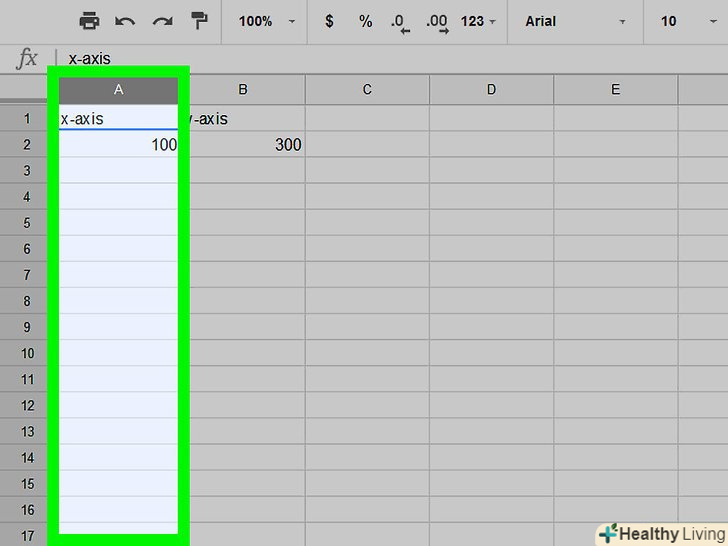Select row 13 header

coord(26,431)
